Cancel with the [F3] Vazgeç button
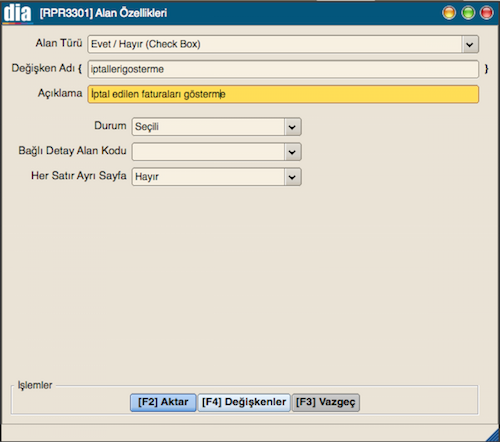This screenshot has width=500, height=442. click(326, 402)
